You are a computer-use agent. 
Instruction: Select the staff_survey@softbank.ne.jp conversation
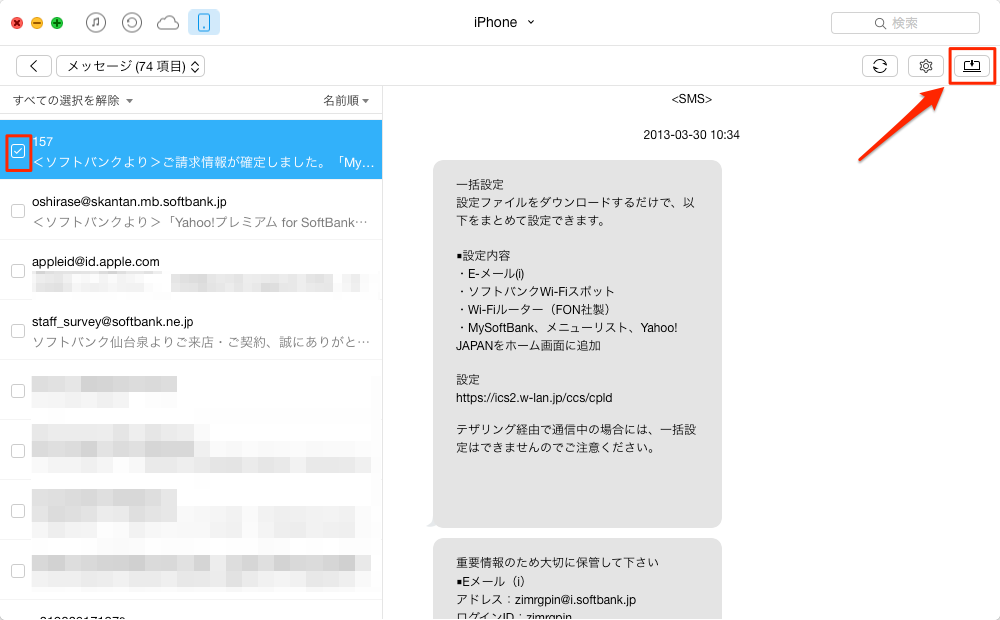(x=191, y=330)
